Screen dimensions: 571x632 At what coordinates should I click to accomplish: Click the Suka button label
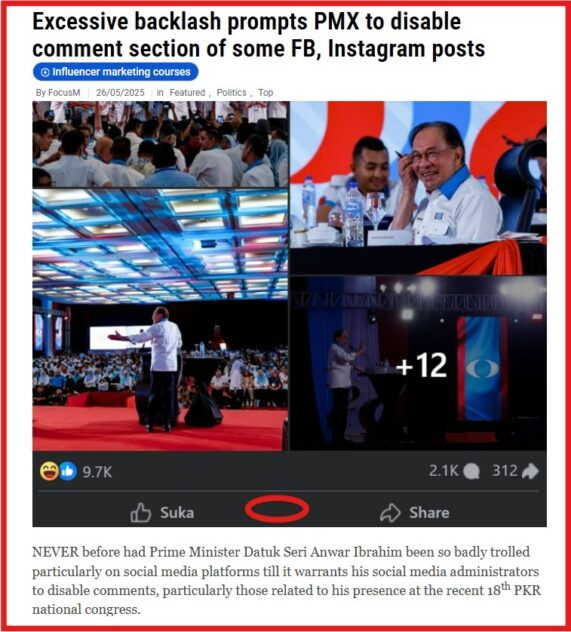[177, 513]
